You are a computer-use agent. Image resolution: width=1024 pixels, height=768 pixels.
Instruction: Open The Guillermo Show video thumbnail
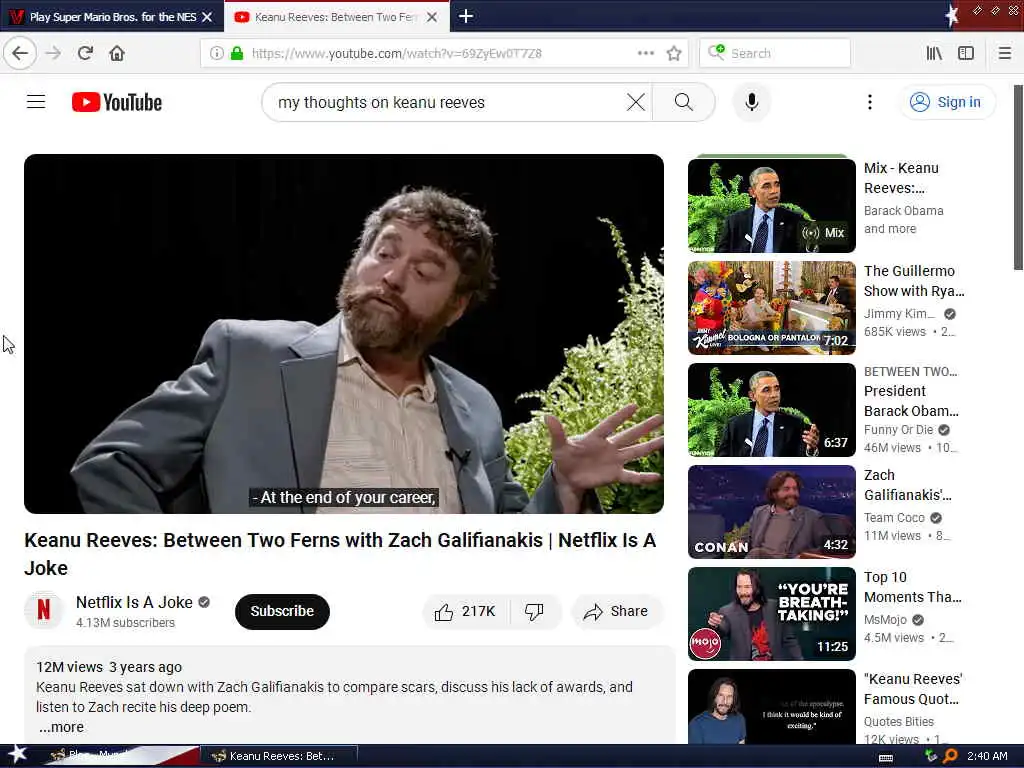772,308
